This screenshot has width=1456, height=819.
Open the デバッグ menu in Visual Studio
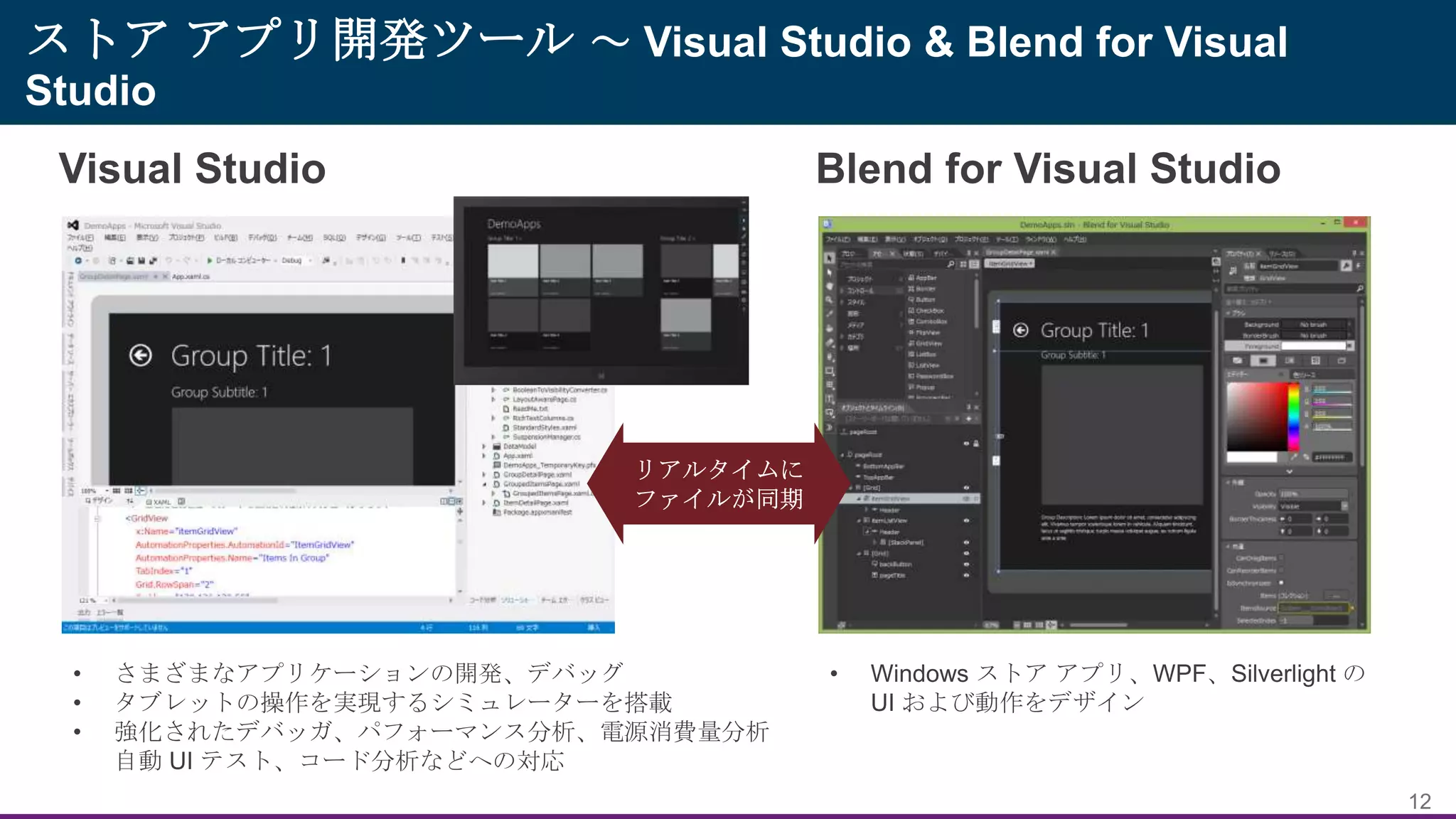262,238
